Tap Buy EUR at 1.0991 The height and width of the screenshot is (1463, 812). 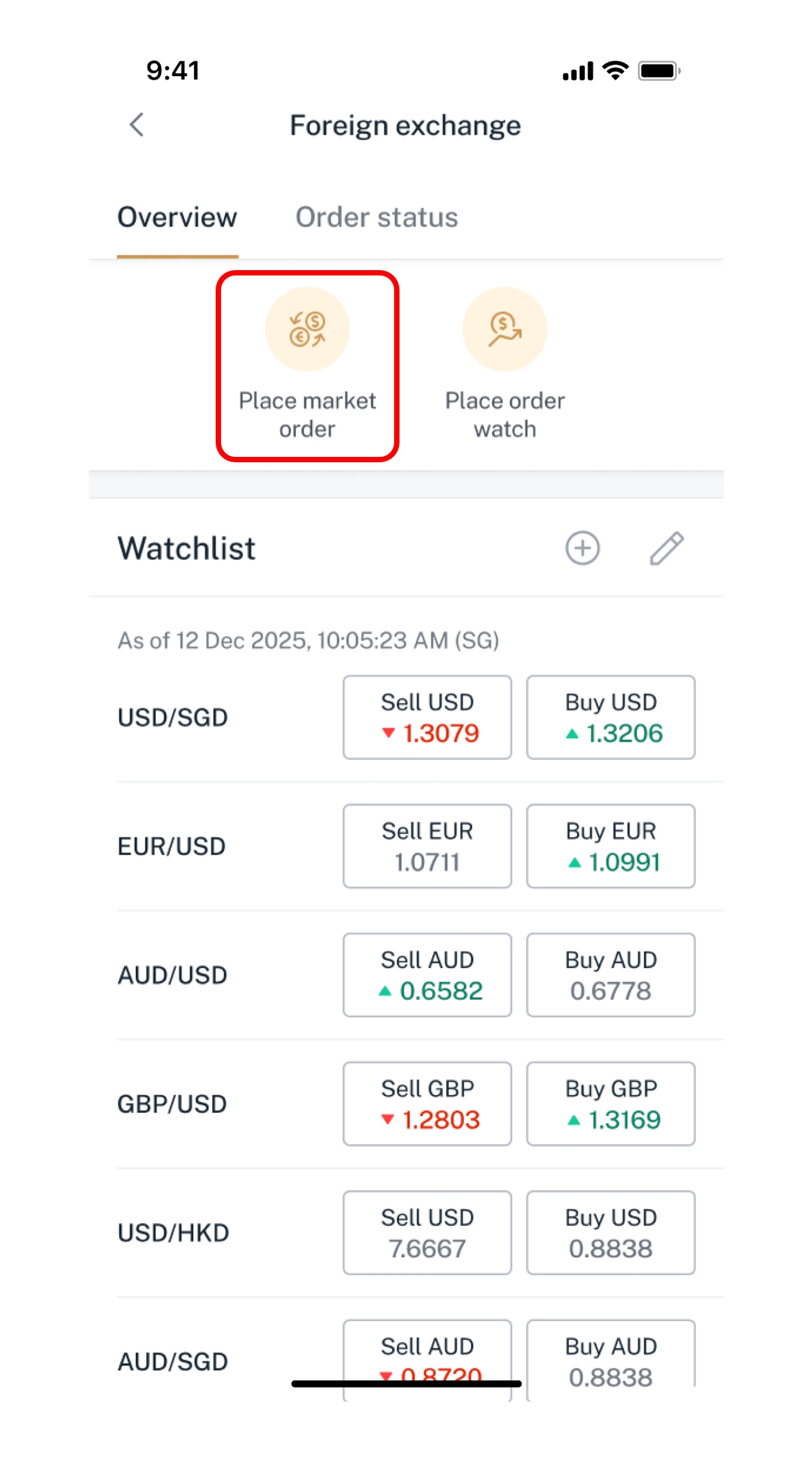[610, 846]
